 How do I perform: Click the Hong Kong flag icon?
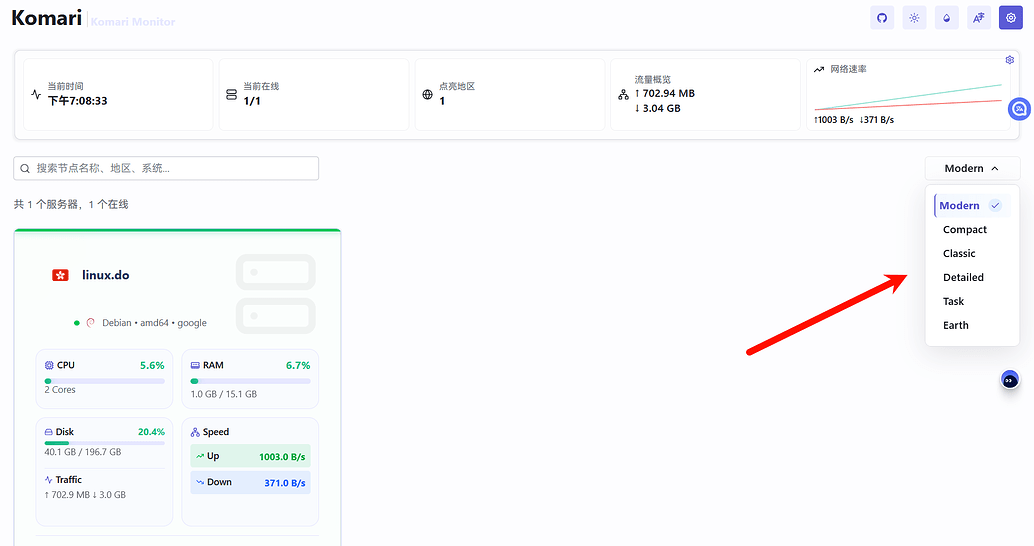tap(60, 275)
